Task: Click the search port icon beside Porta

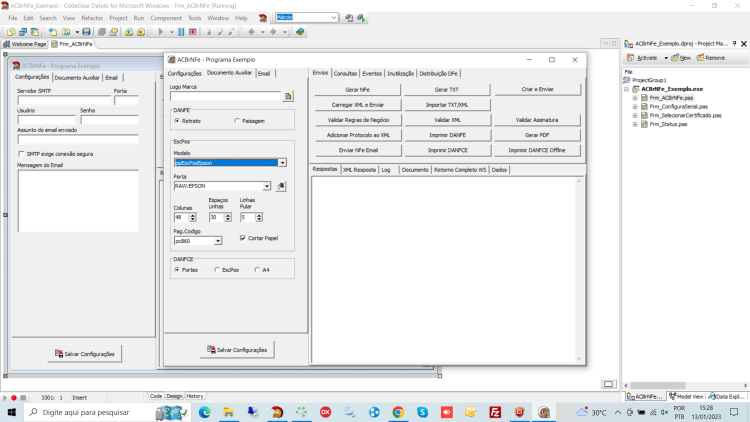Action: coord(281,186)
